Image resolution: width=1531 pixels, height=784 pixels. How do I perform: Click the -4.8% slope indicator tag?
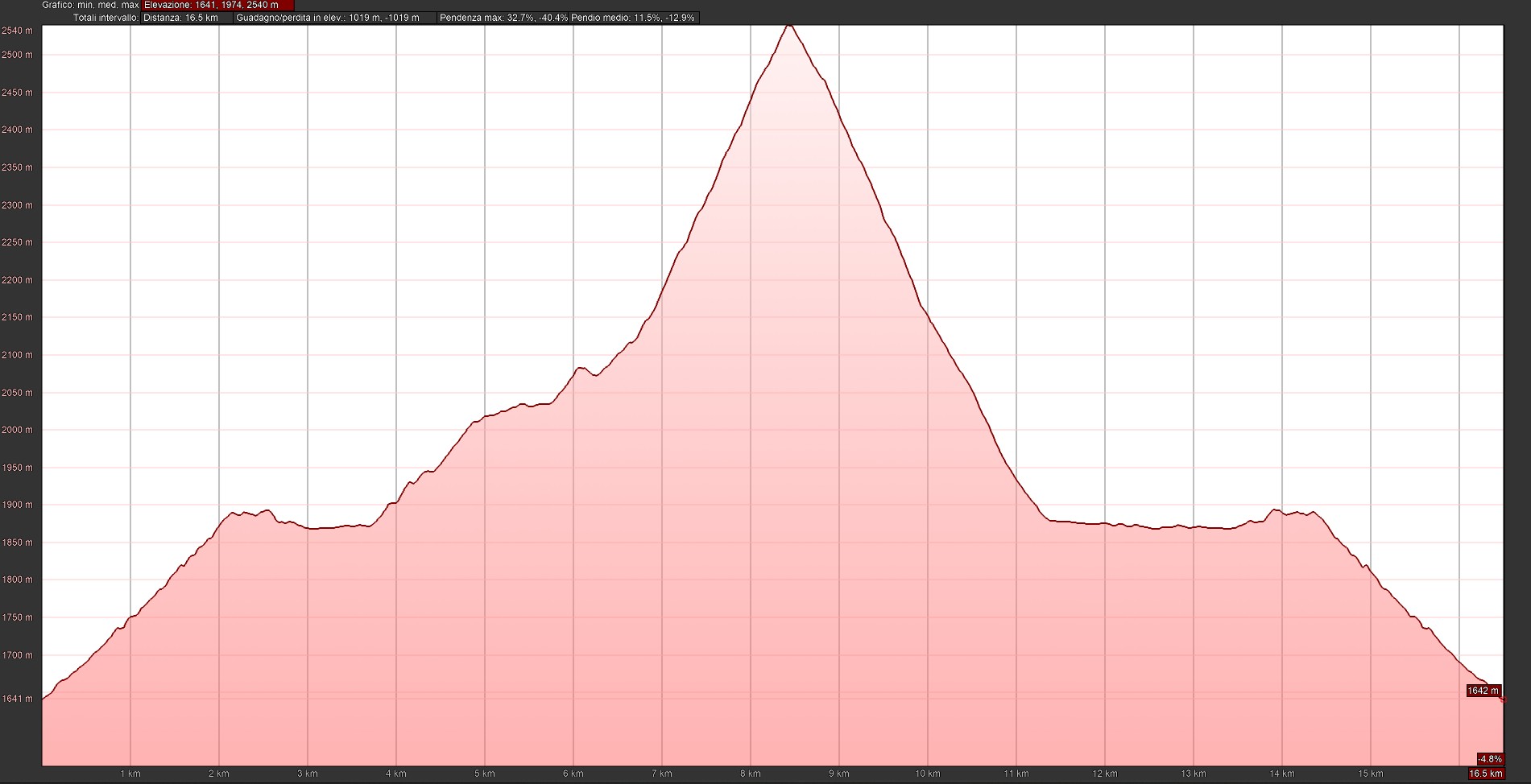1489,759
